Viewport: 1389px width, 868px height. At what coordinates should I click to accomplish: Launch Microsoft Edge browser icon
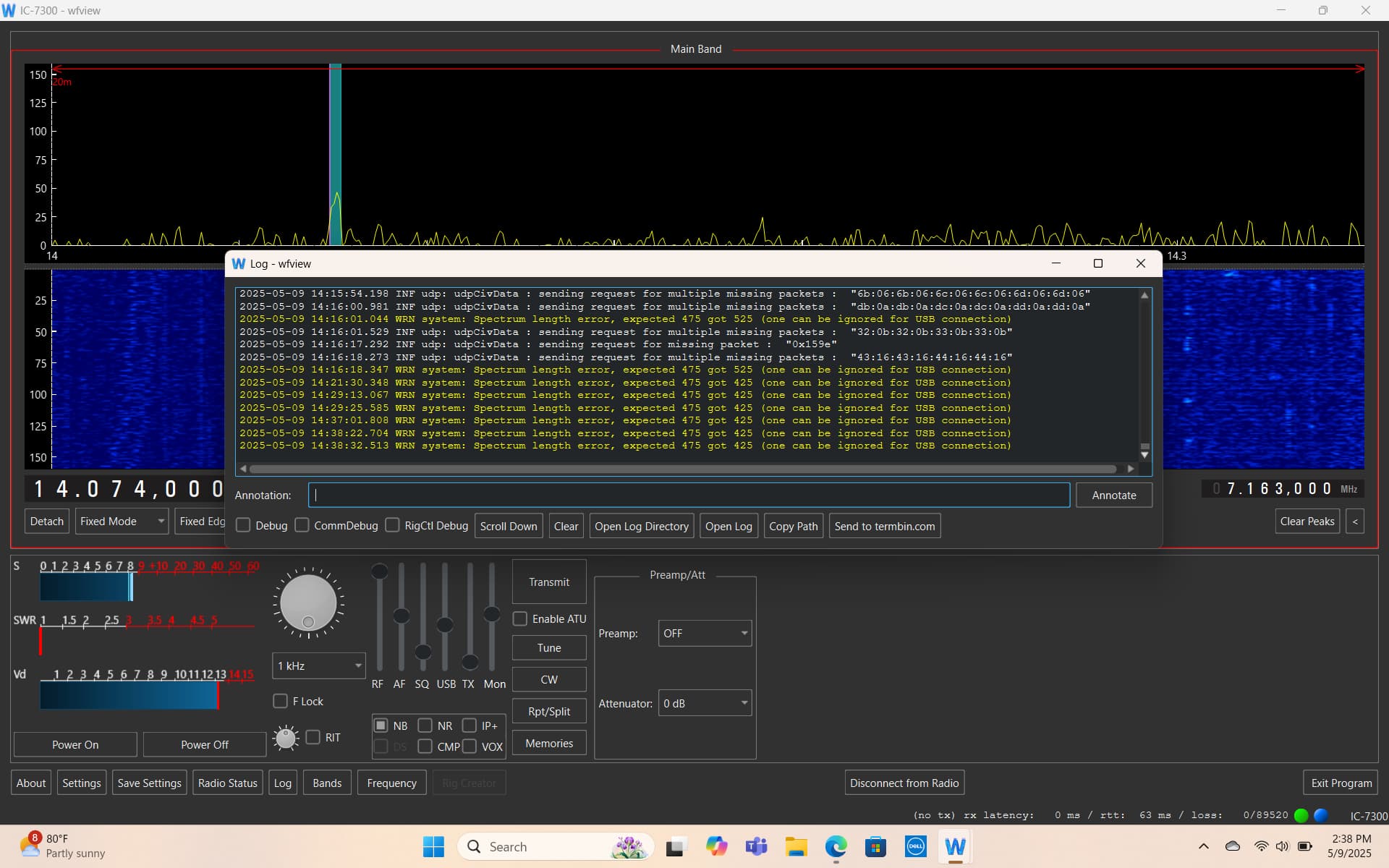click(x=836, y=846)
